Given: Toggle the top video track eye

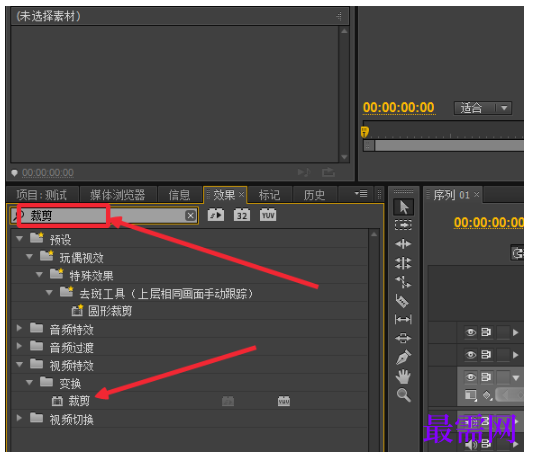Looking at the screenshot, I should (x=471, y=332).
